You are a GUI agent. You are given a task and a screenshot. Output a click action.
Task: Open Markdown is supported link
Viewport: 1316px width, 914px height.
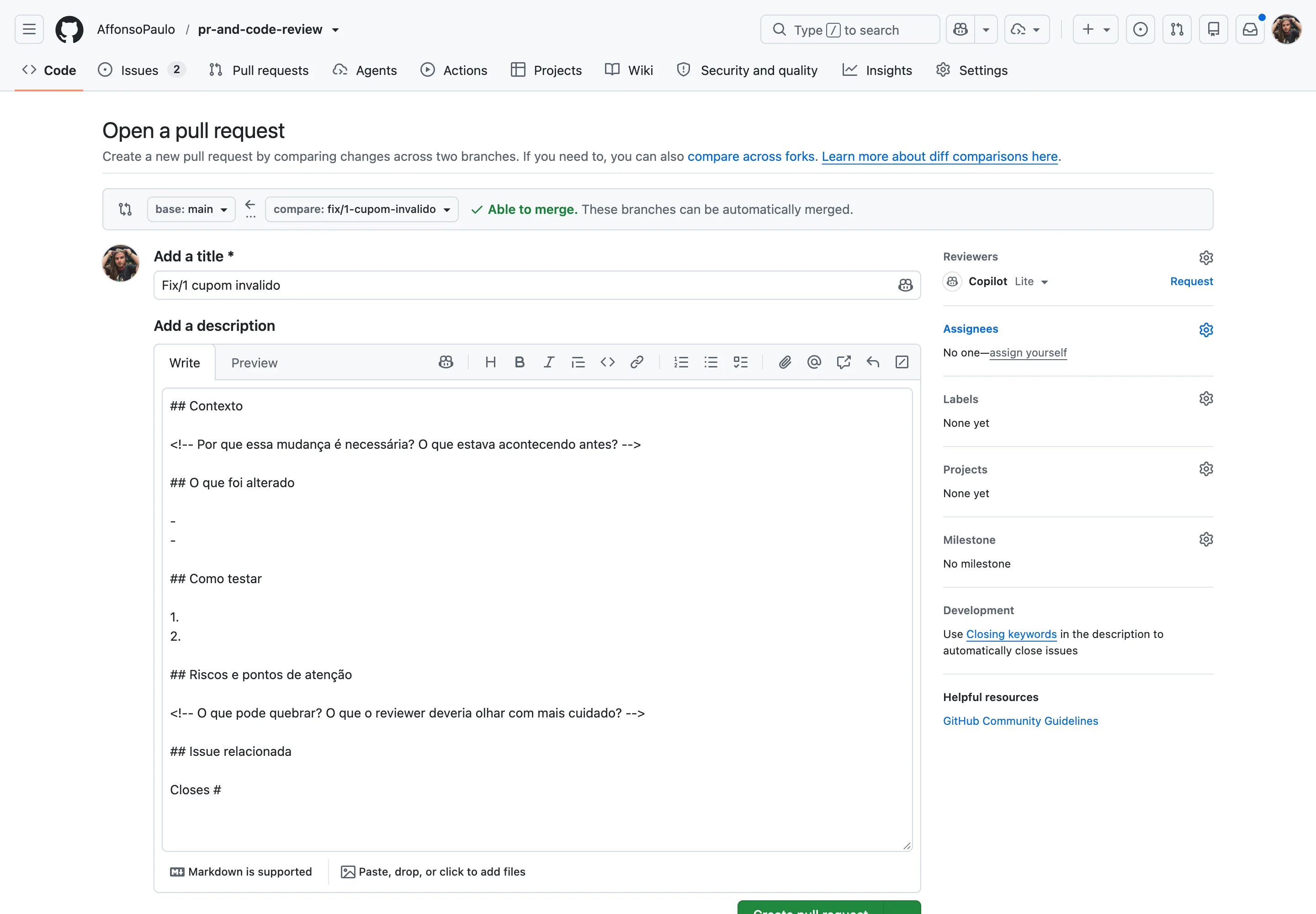(241, 871)
